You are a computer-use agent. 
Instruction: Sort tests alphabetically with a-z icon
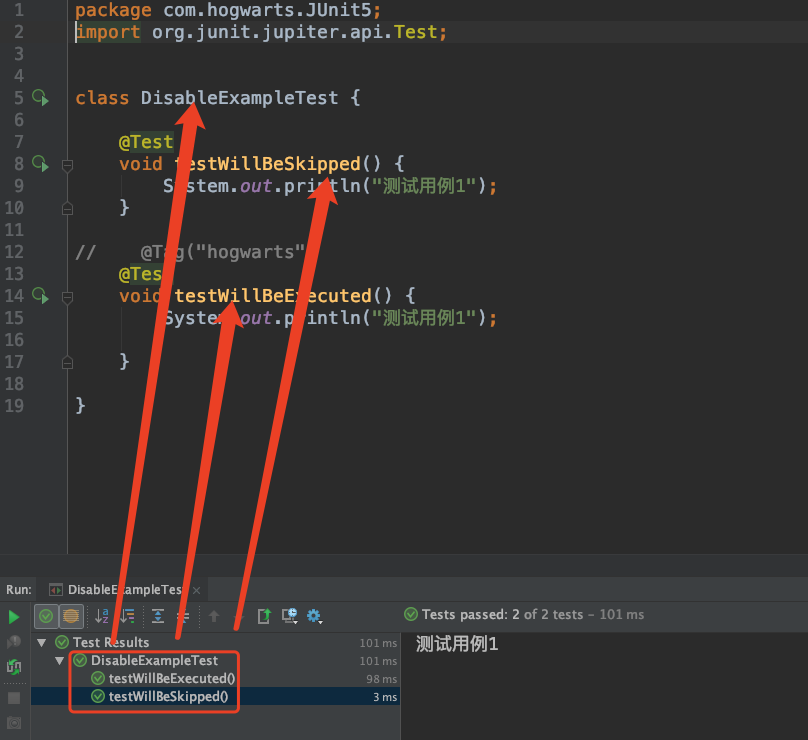tap(102, 617)
